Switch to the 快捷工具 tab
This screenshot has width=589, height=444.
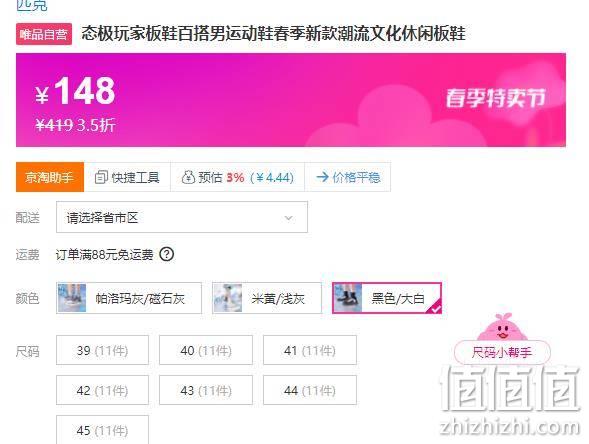click(x=127, y=177)
